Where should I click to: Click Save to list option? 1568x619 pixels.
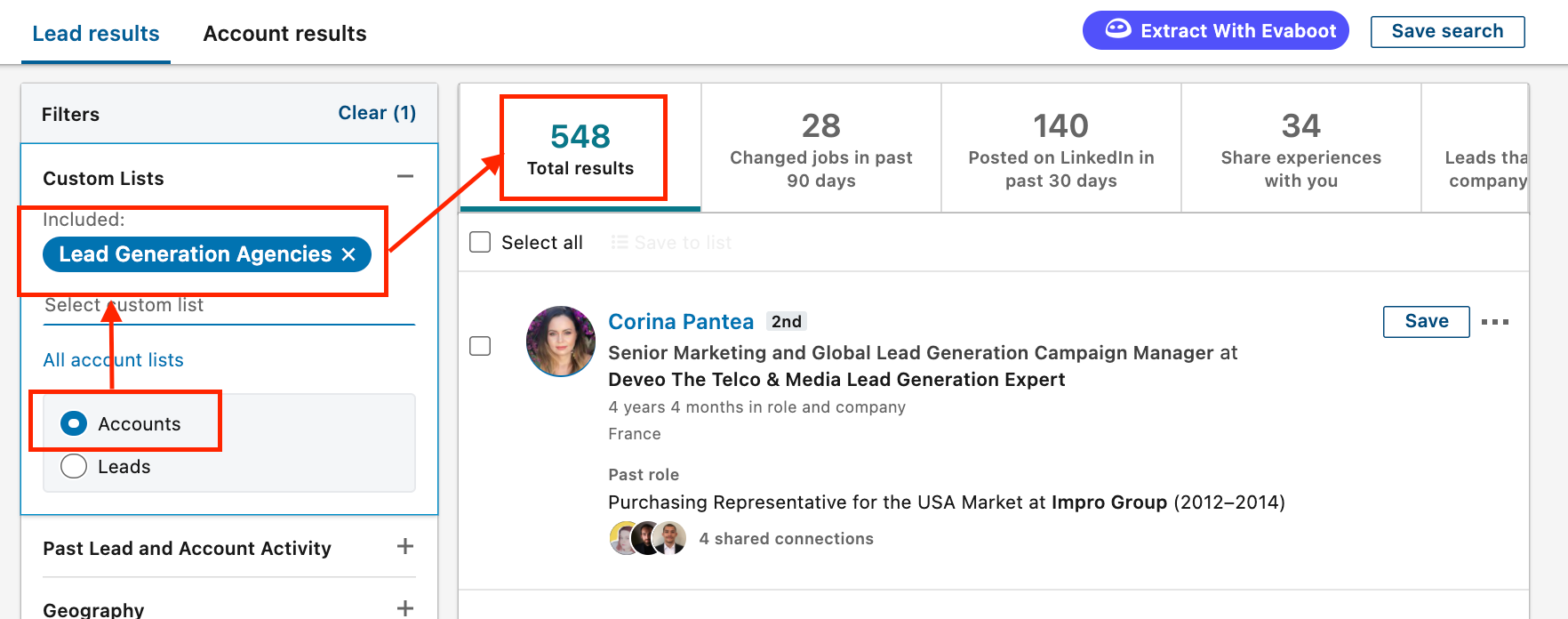[x=672, y=242]
